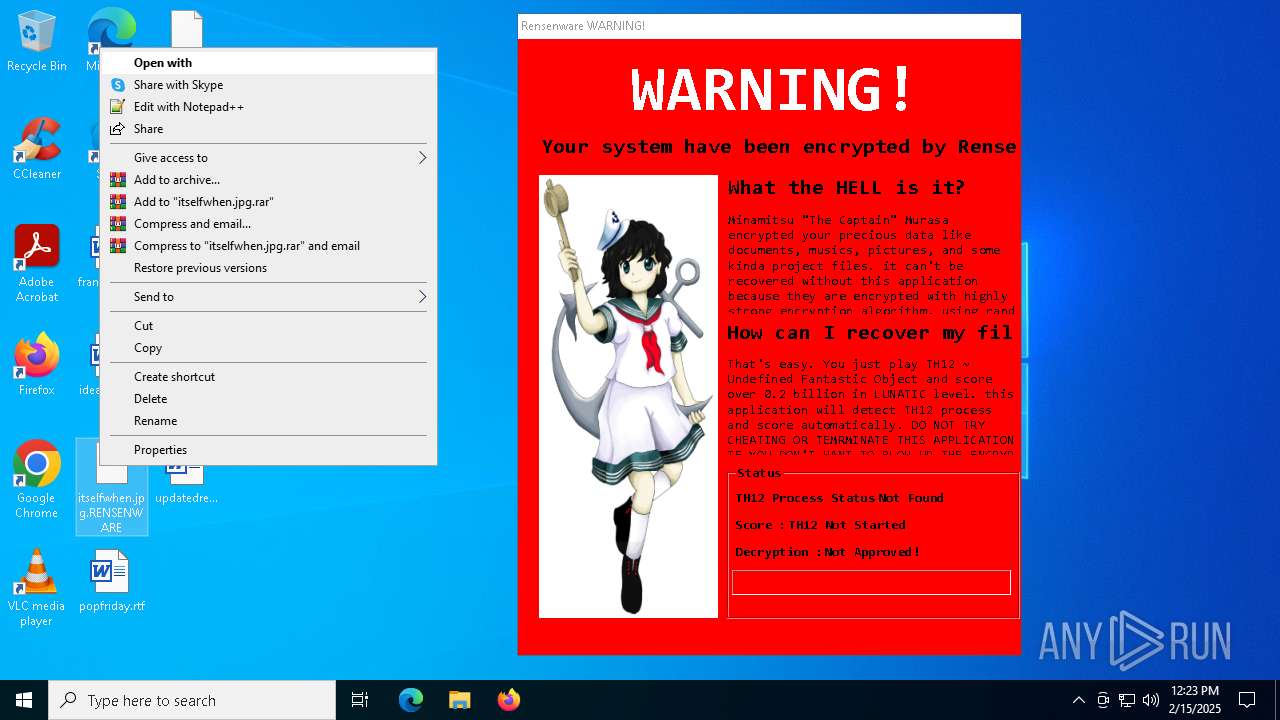The image size is (1280, 720).
Task: Click 'What the HELL is it?' heading
Action: (846, 188)
